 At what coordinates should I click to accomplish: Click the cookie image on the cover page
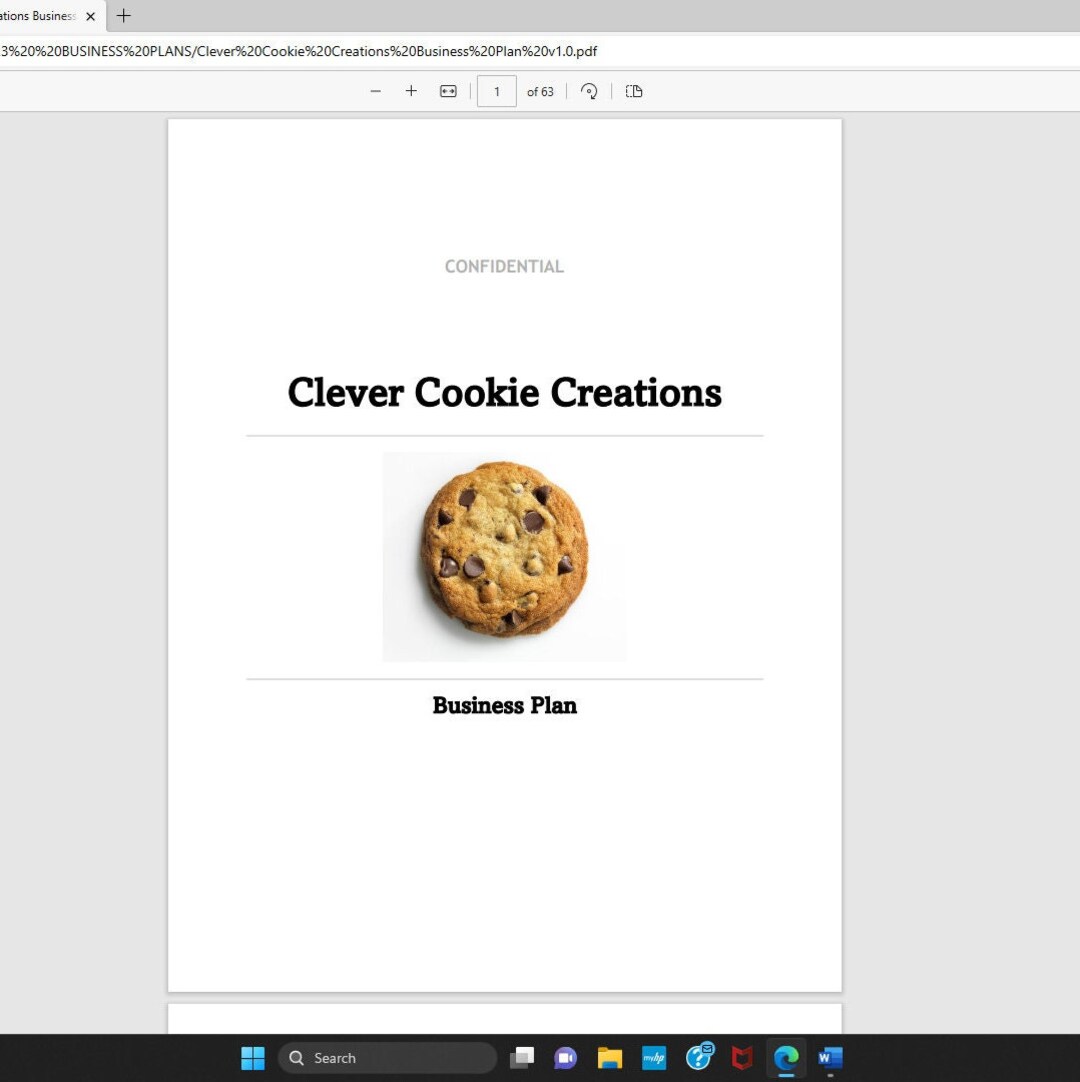(504, 557)
